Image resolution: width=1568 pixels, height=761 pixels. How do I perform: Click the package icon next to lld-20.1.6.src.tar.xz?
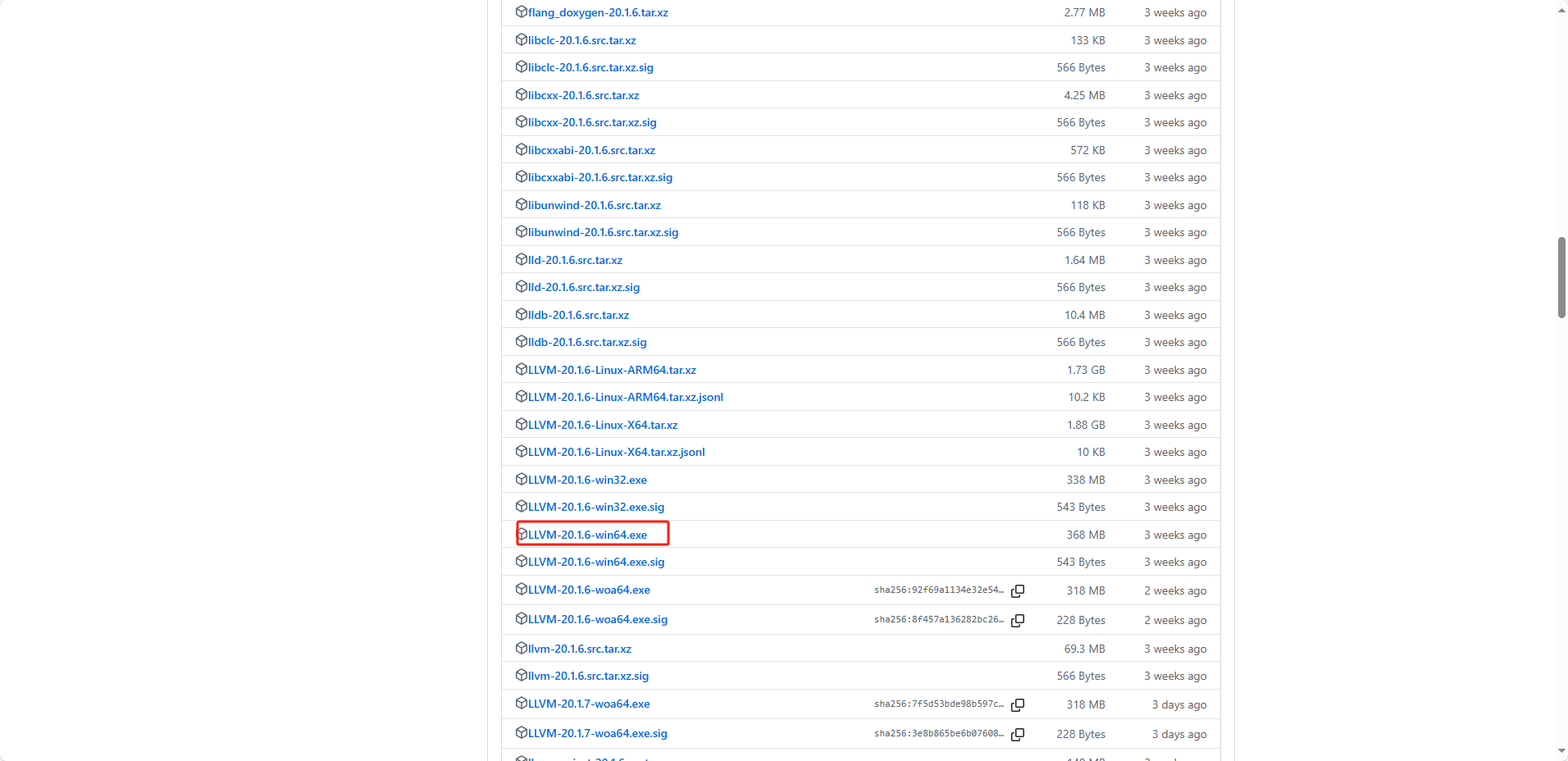pyautogui.click(x=521, y=259)
